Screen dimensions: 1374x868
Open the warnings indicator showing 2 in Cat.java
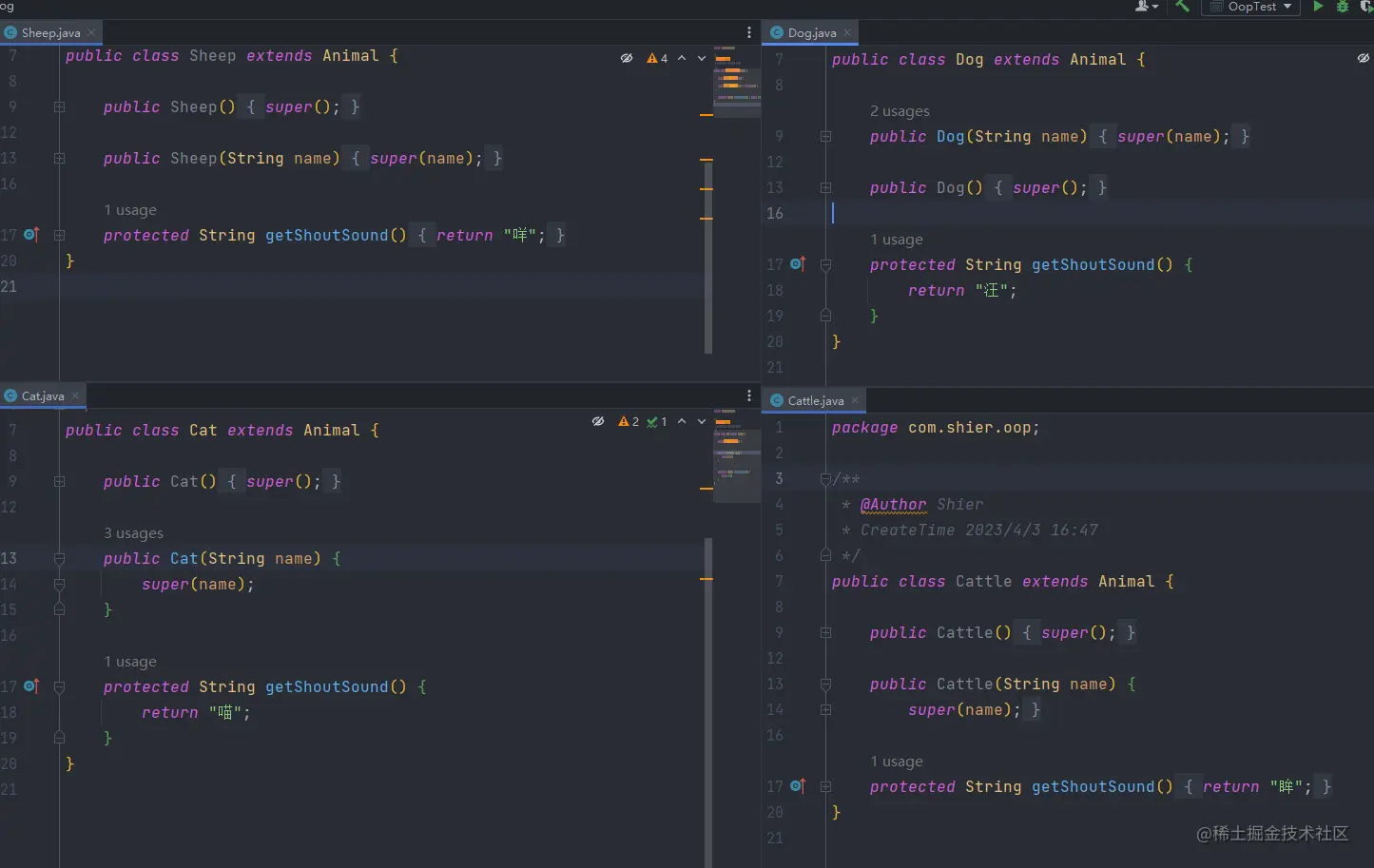click(629, 421)
